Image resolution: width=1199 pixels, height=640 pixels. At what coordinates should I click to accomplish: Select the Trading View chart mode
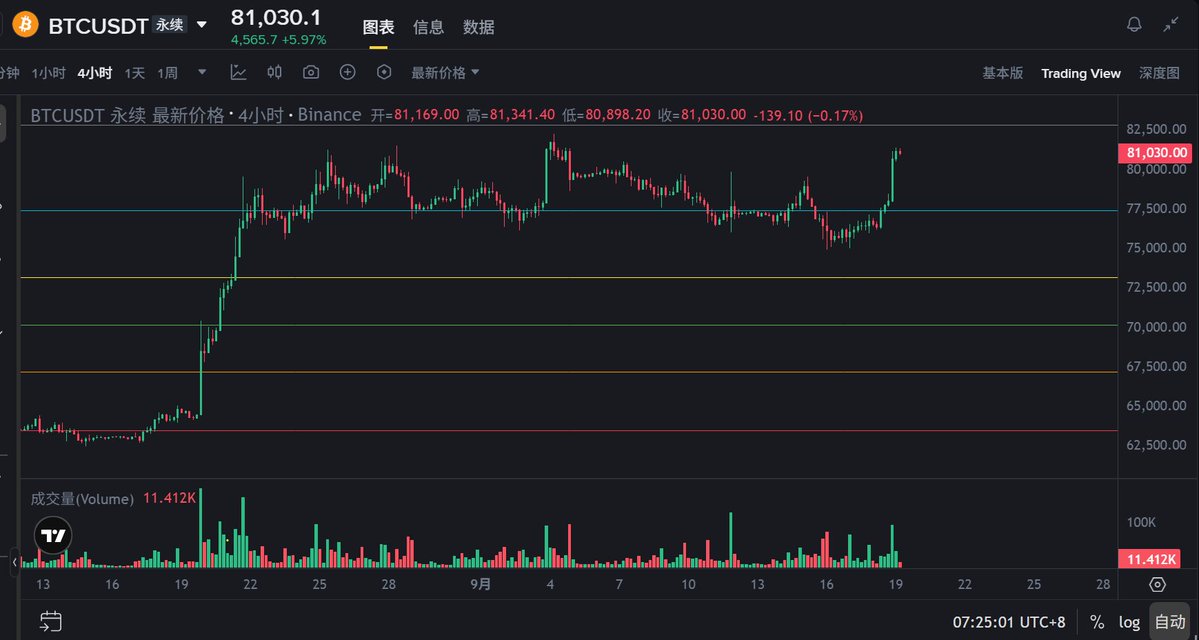point(1080,73)
